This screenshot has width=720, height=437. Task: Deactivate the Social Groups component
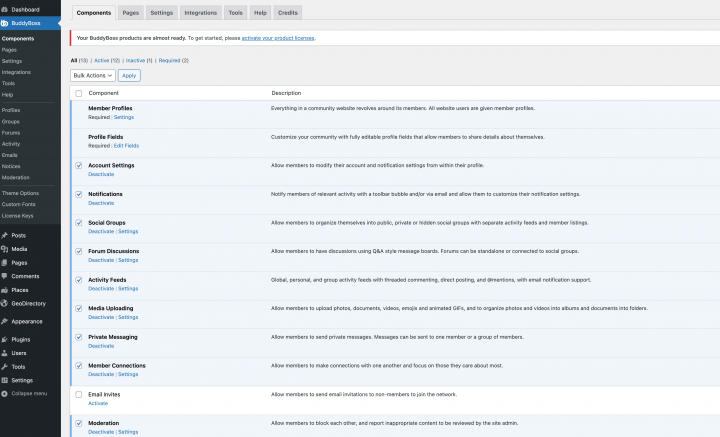(x=101, y=231)
